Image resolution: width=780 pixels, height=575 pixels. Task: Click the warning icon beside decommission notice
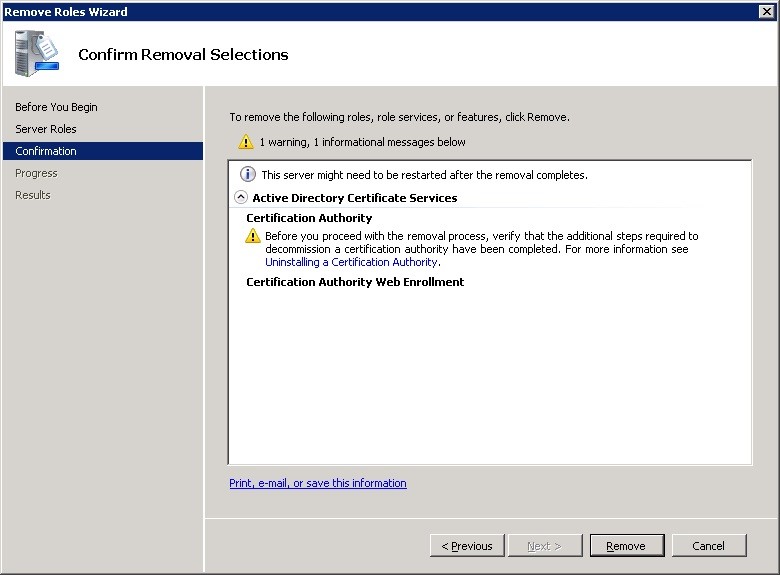[253, 235]
